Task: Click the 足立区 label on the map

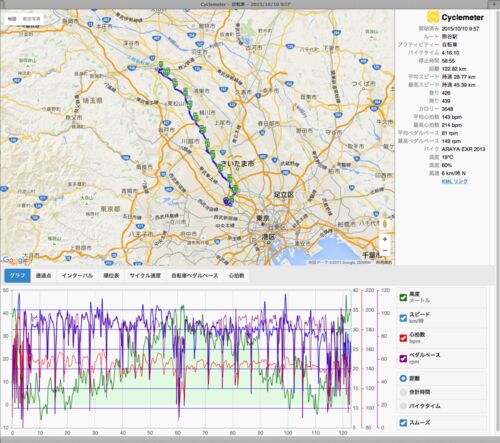Action: tap(283, 195)
